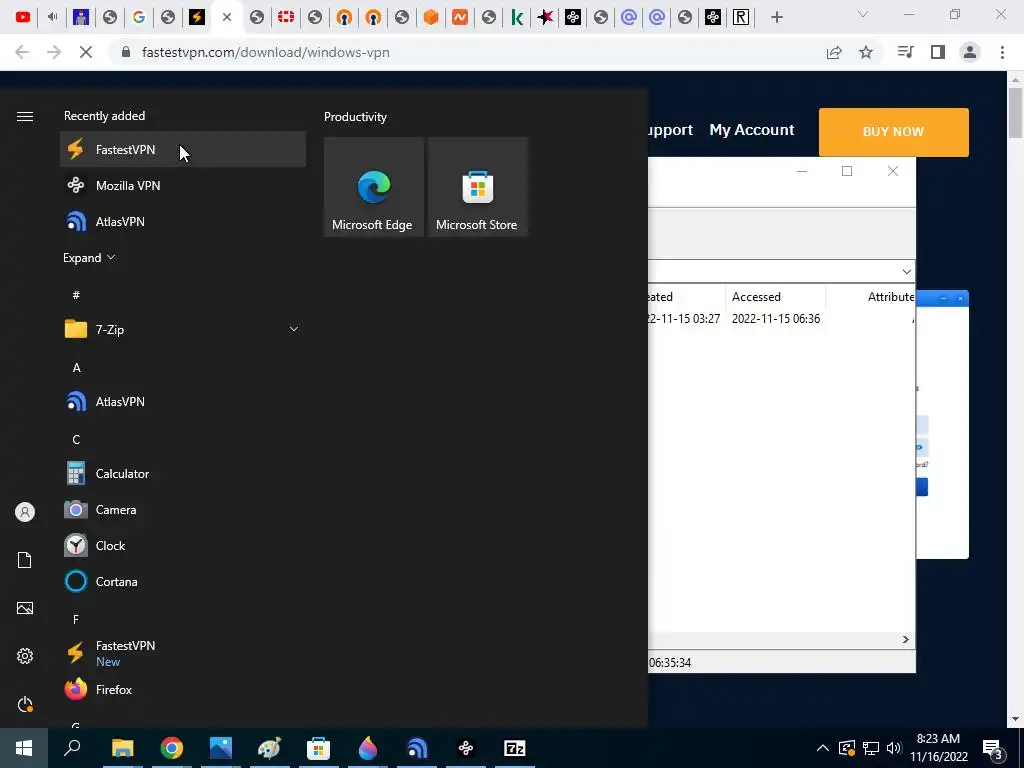
Task: Click the volume tray icon
Action: [x=894, y=748]
